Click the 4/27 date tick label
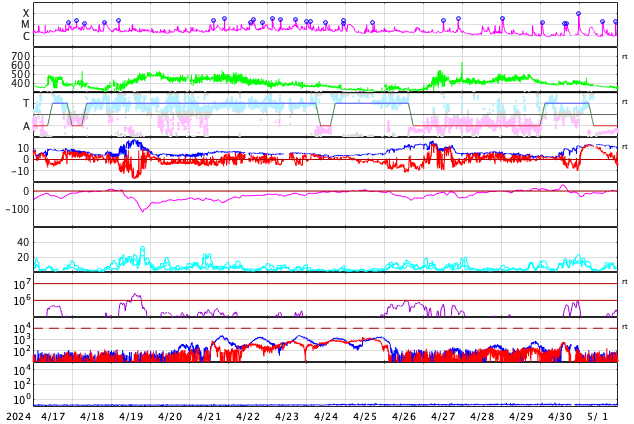 pyautogui.click(x=443, y=416)
